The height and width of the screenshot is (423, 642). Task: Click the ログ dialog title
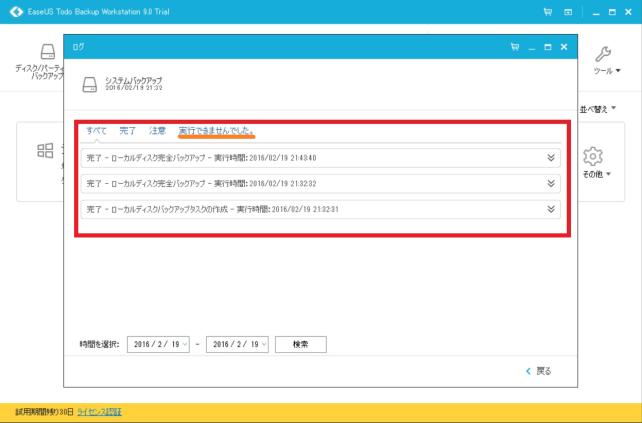(78, 48)
